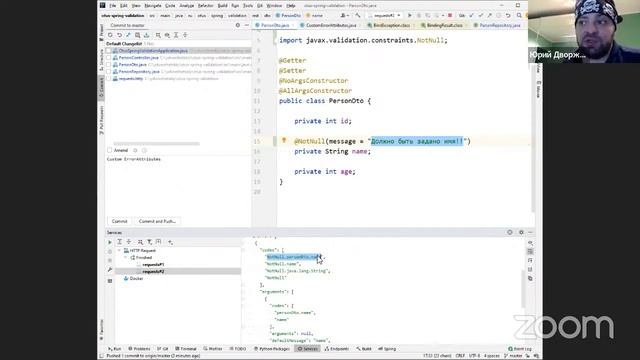Click the Shelve icon in commit toolbar
Image resolution: width=640 pixels, height=360 pixels.
(146, 35)
